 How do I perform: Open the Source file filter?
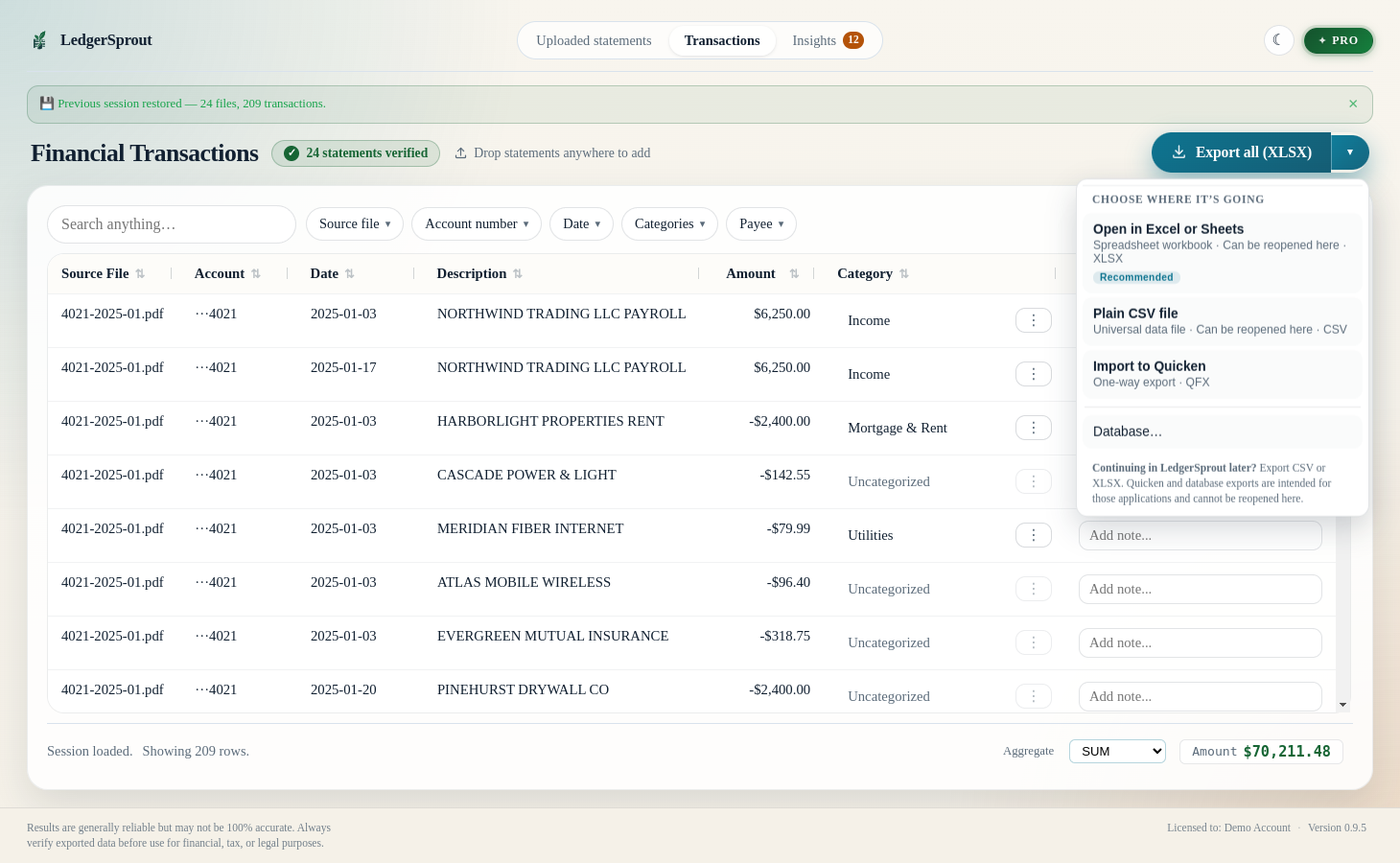click(355, 224)
